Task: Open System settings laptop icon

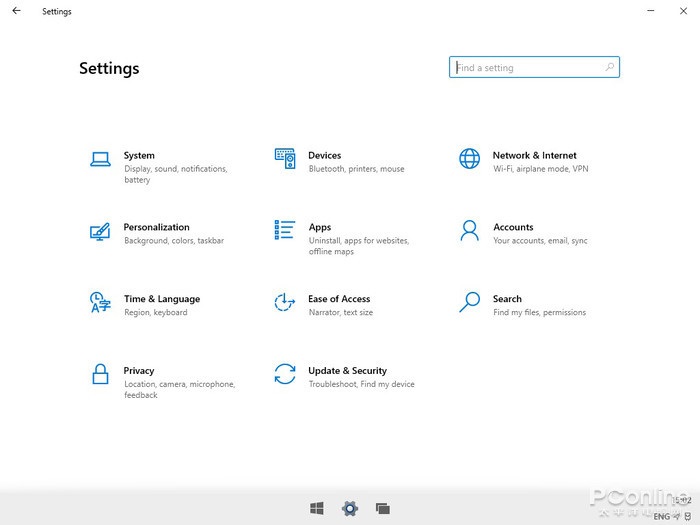Action: 100,158
